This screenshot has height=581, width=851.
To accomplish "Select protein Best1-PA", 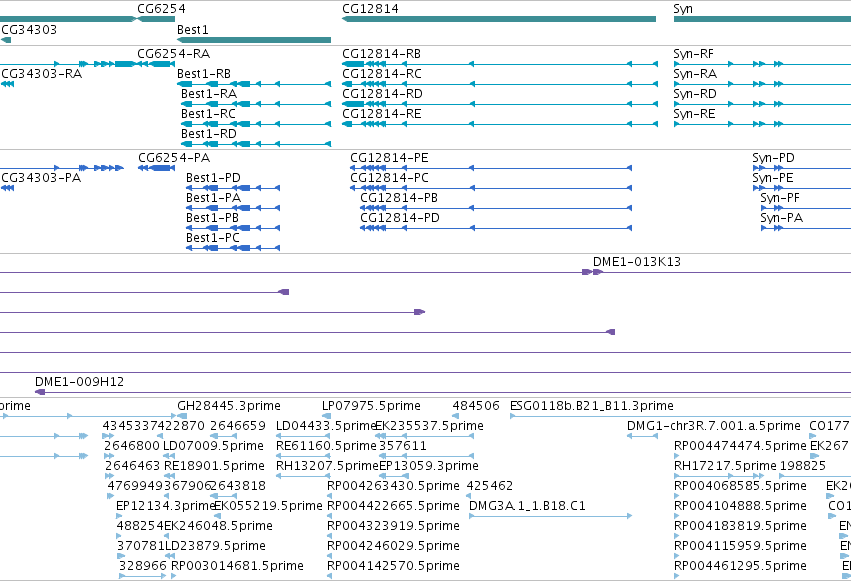I will (213, 198).
